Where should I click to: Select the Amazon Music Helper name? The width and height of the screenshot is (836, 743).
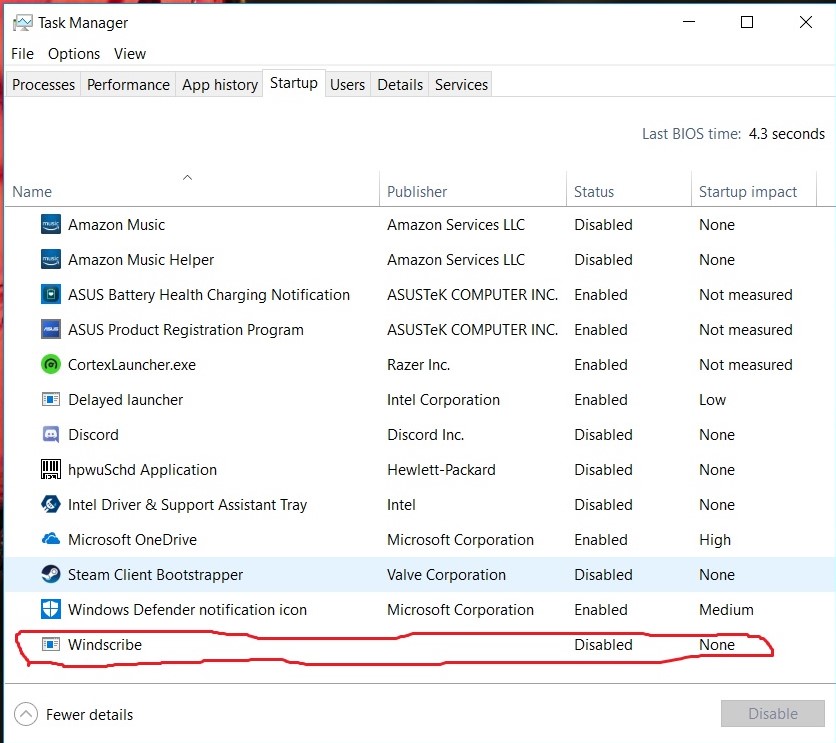pyautogui.click(x=141, y=260)
